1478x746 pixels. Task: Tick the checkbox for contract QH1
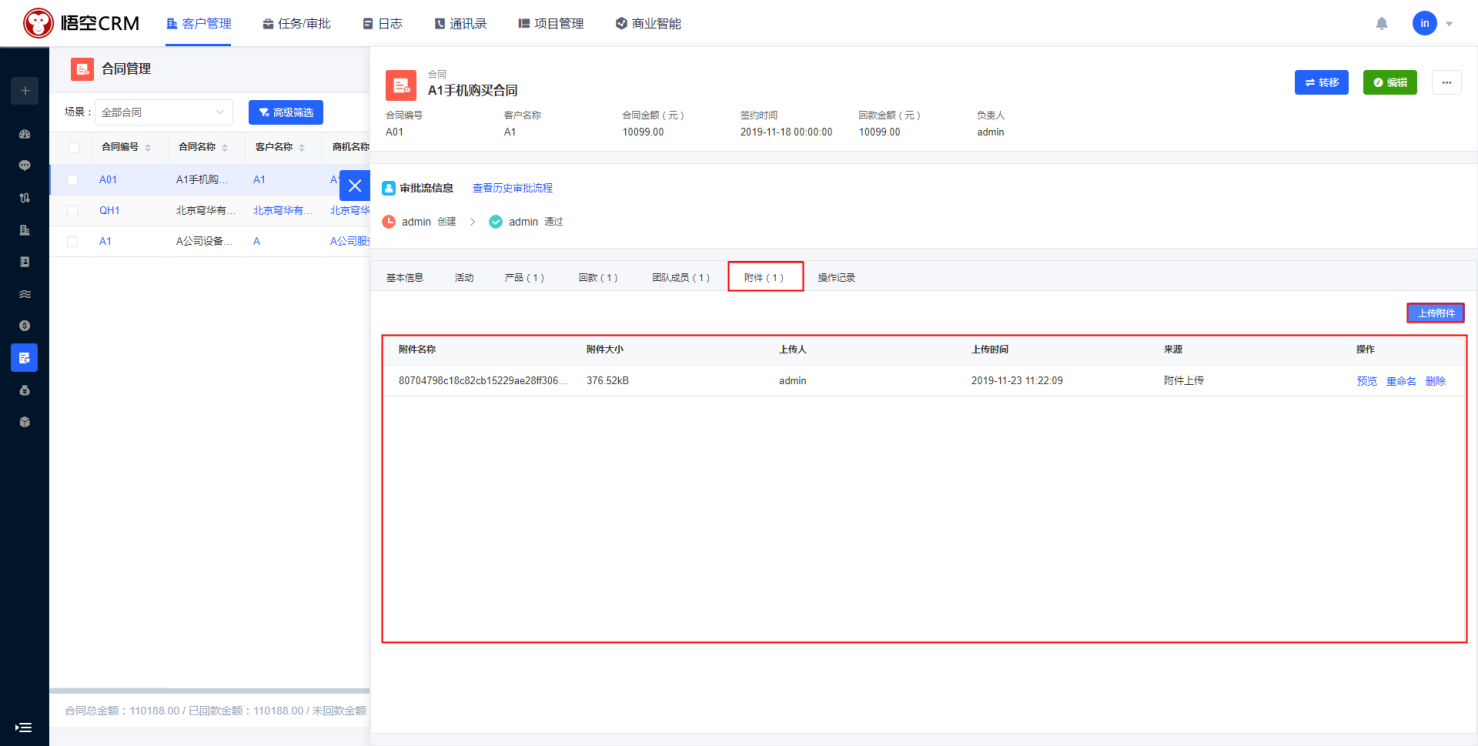73,211
